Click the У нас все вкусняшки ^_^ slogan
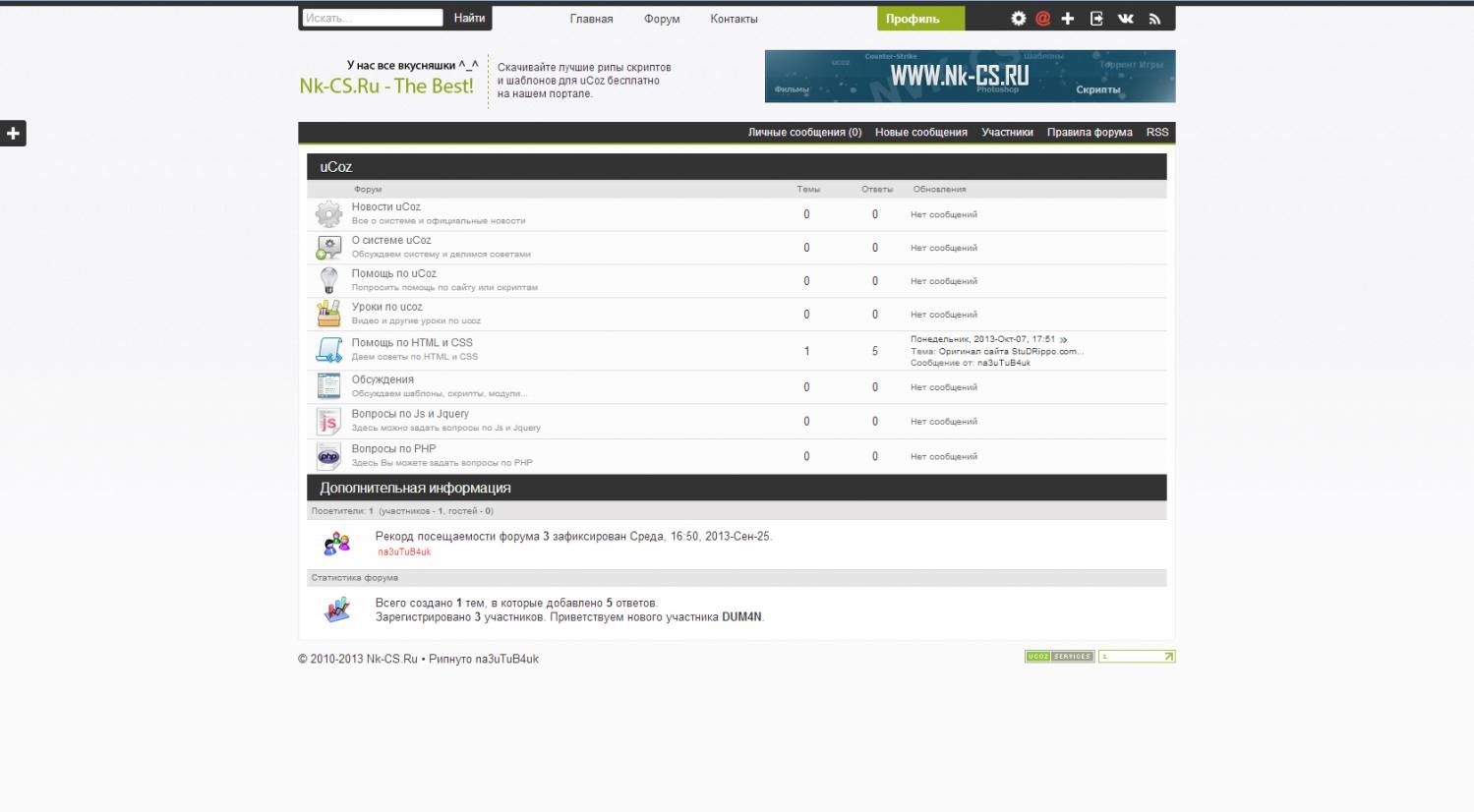 [412, 66]
